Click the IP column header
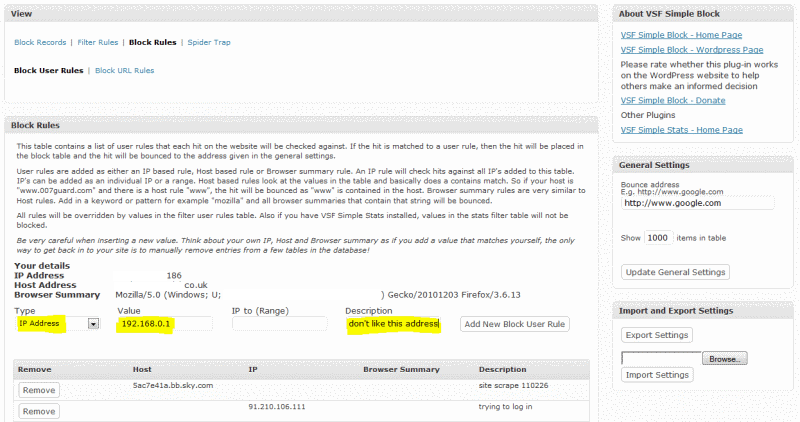Viewport: 800px width, 422px height. [253, 369]
